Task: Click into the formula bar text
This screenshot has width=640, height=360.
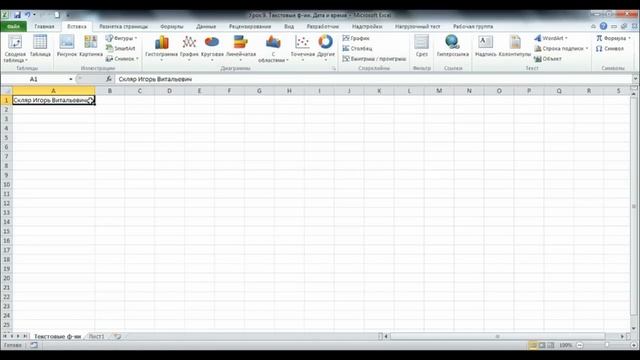Action: [373, 79]
